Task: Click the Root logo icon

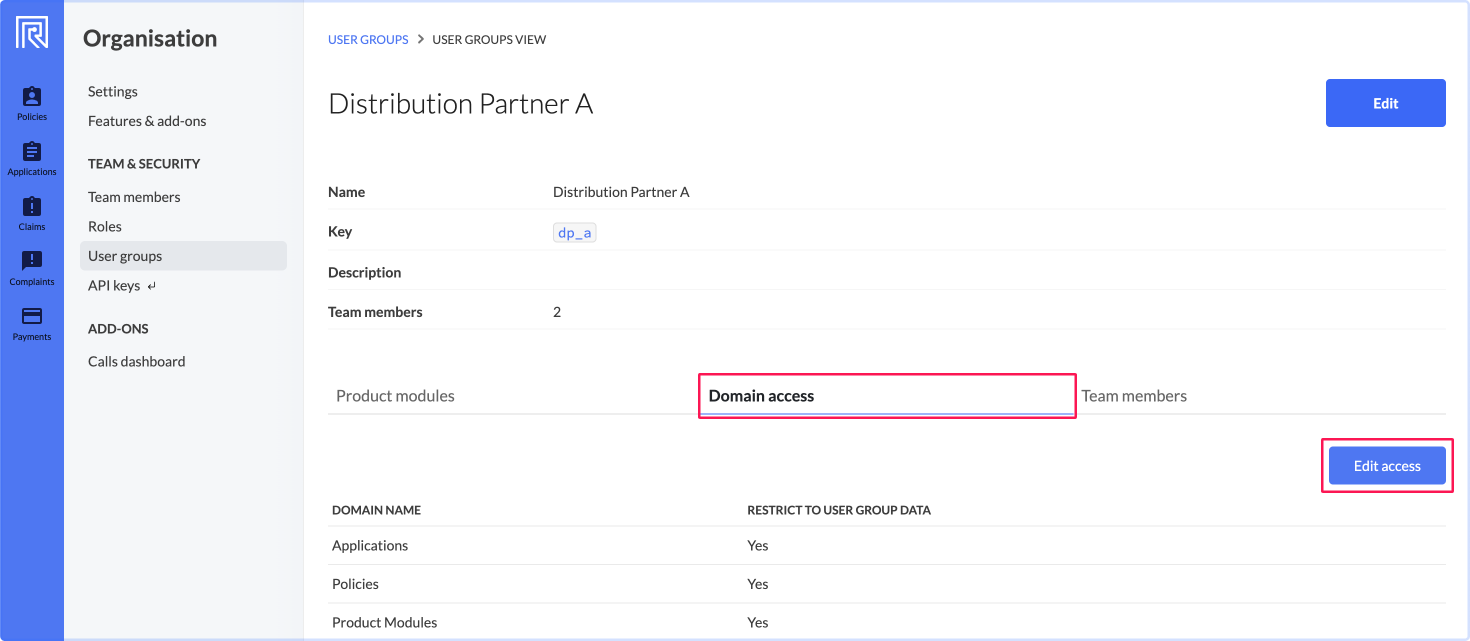Action: pyautogui.click(x=32, y=33)
